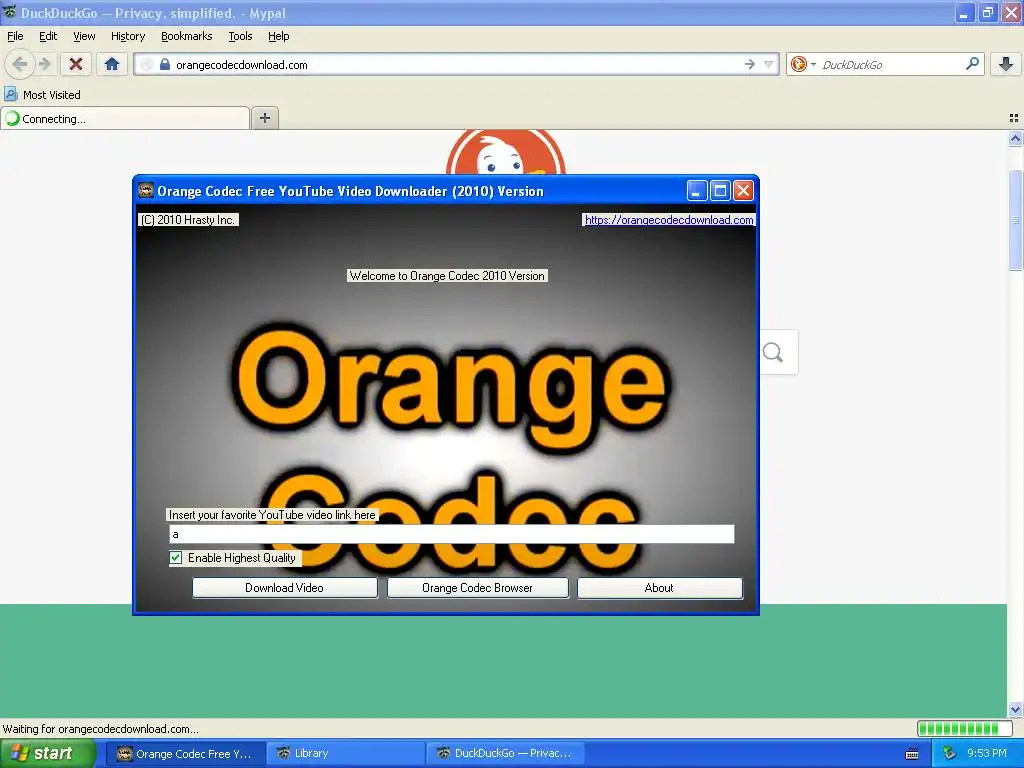This screenshot has width=1024, height=768.
Task: Click the browser Forward arrow button
Action: pyautogui.click(x=44, y=64)
